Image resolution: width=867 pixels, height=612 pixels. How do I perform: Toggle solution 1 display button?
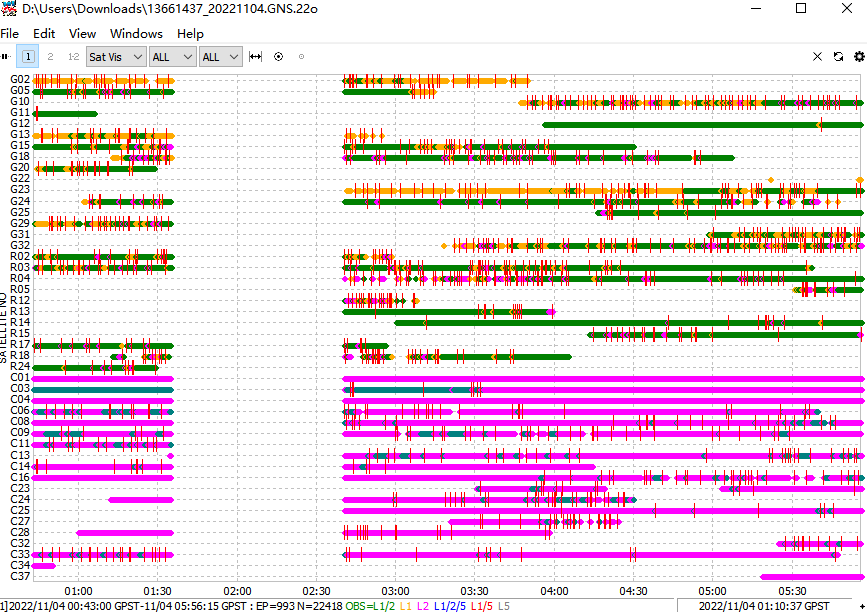click(x=28, y=57)
